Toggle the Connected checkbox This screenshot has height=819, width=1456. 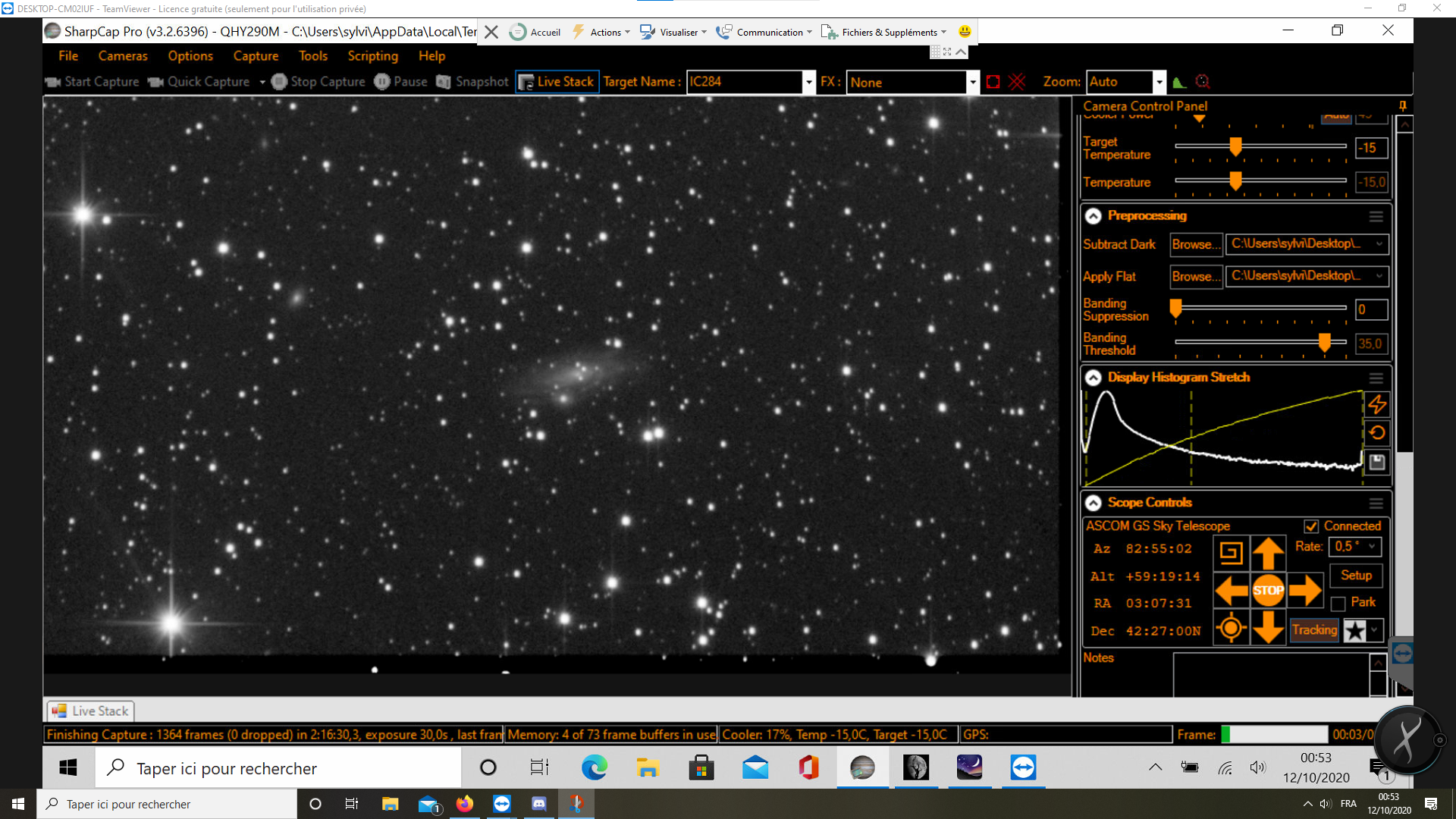(x=1311, y=526)
